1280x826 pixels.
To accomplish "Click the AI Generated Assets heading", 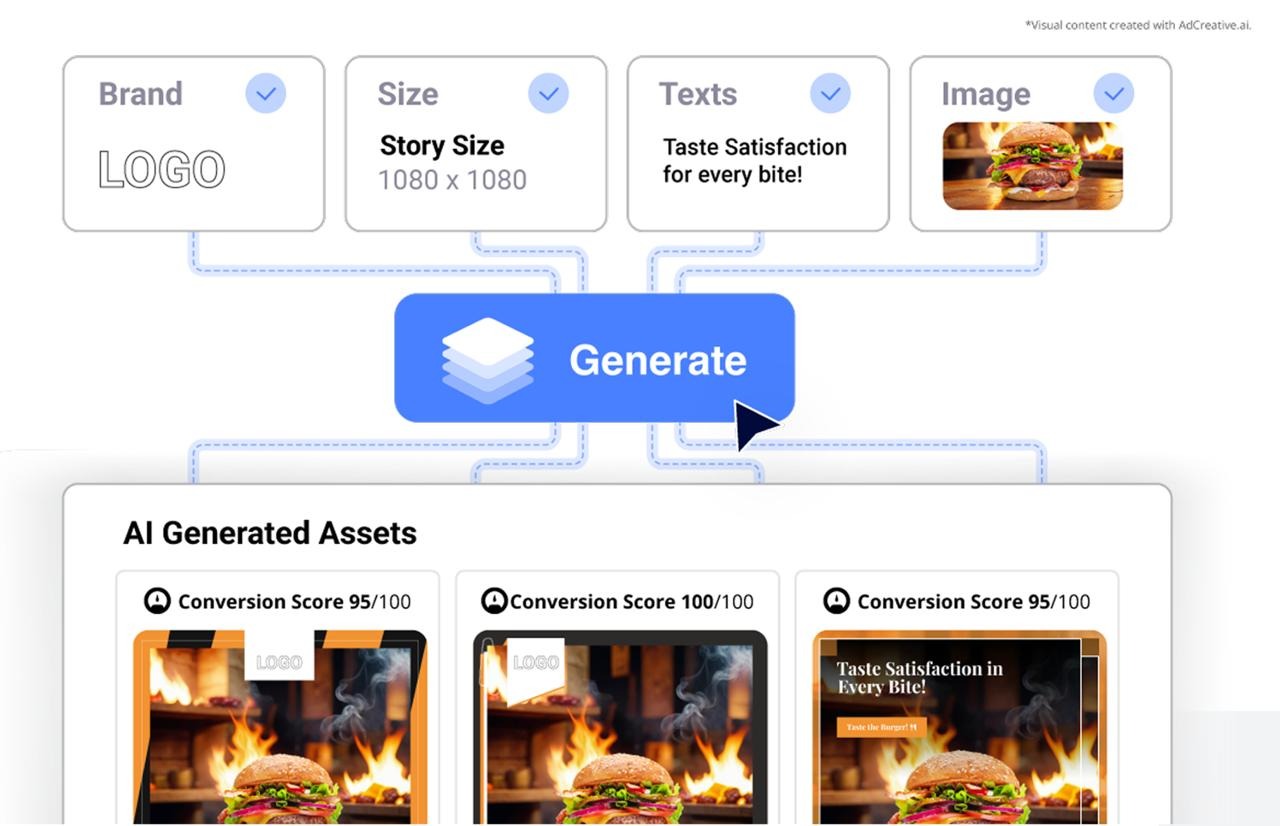I will coord(270,533).
